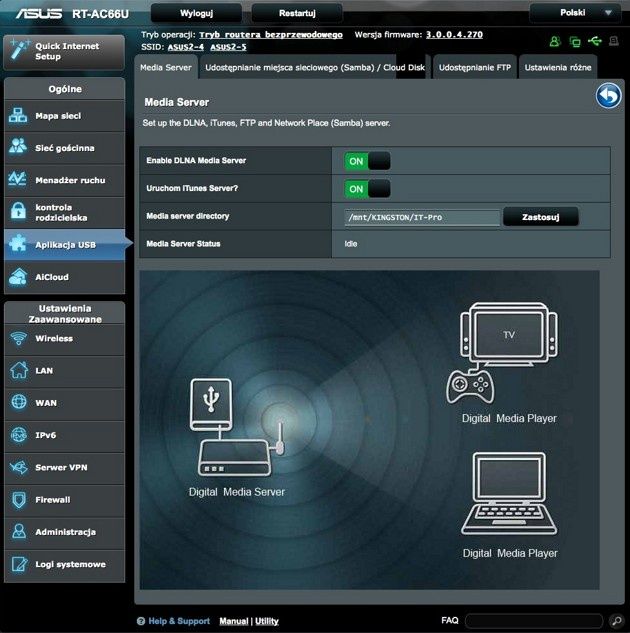Click the AiCloud cloud icon
Viewport: 630px width, 633px height.
click(18, 277)
